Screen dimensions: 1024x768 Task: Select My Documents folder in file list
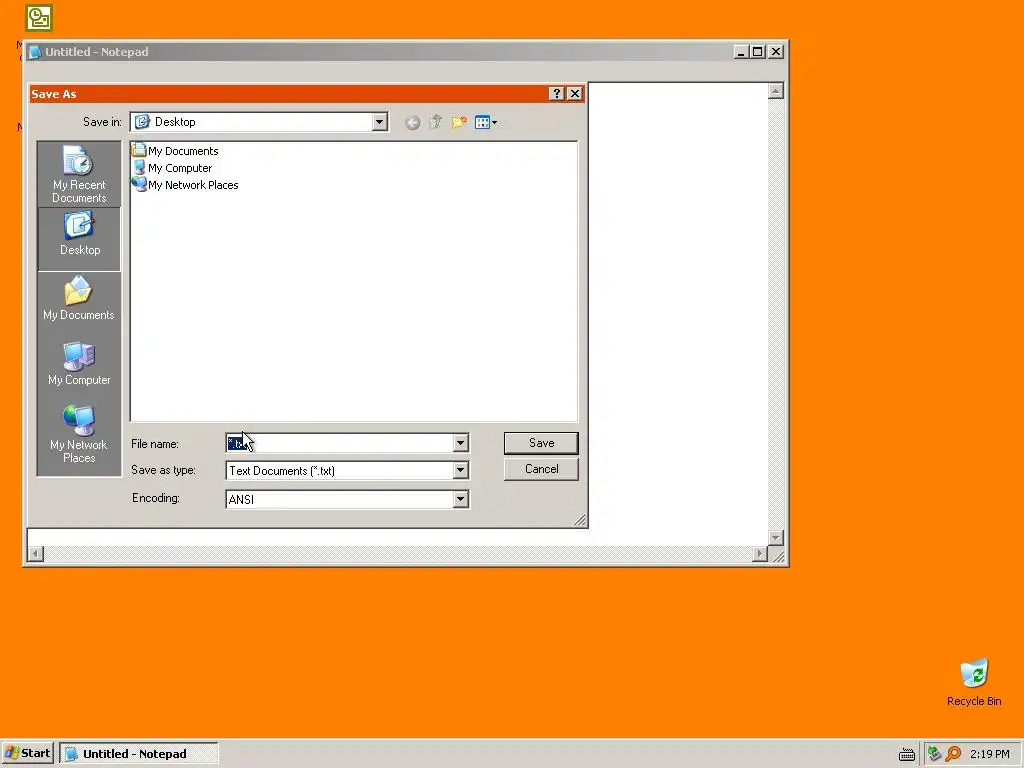coord(175,151)
